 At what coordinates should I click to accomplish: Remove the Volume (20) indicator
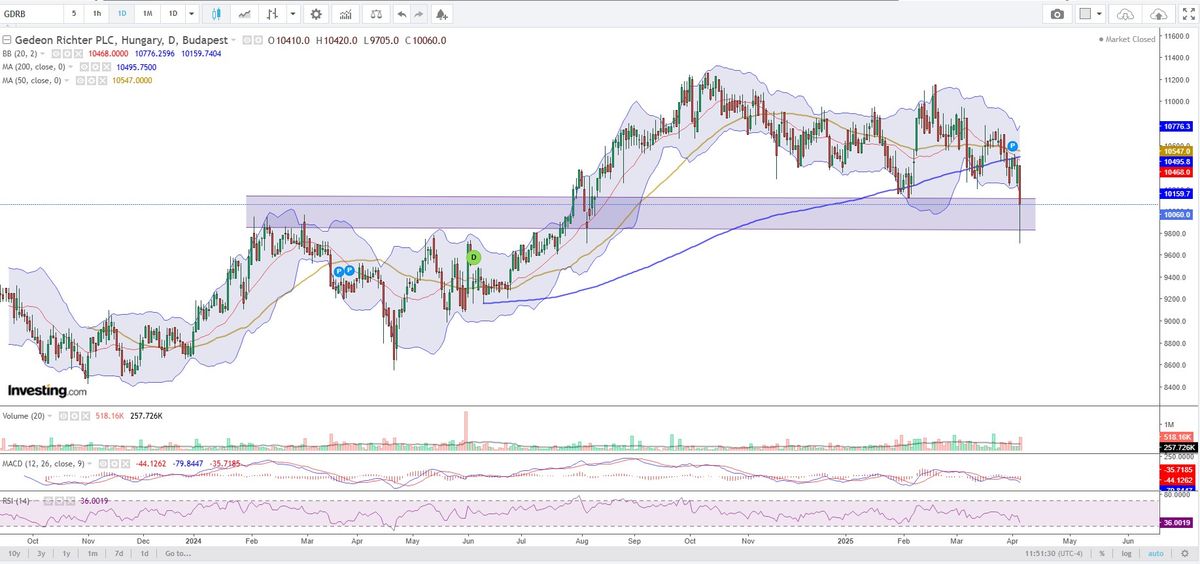pos(85,416)
